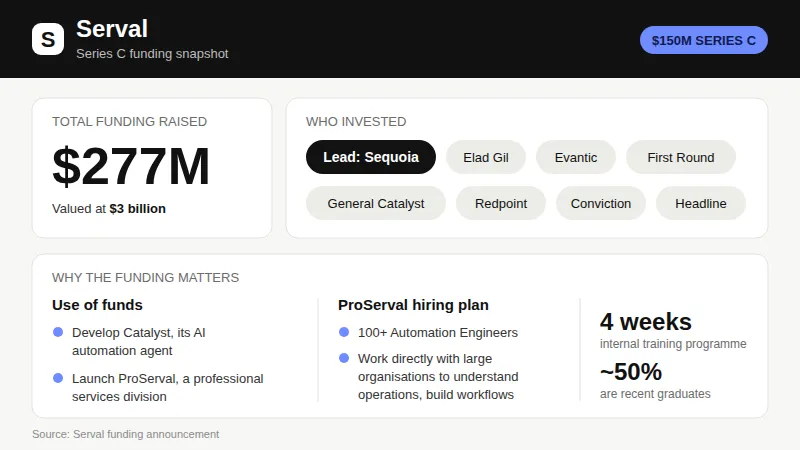The width and height of the screenshot is (800, 450).
Task: Click the Launch ProServal professional services item
Action: coord(168,387)
